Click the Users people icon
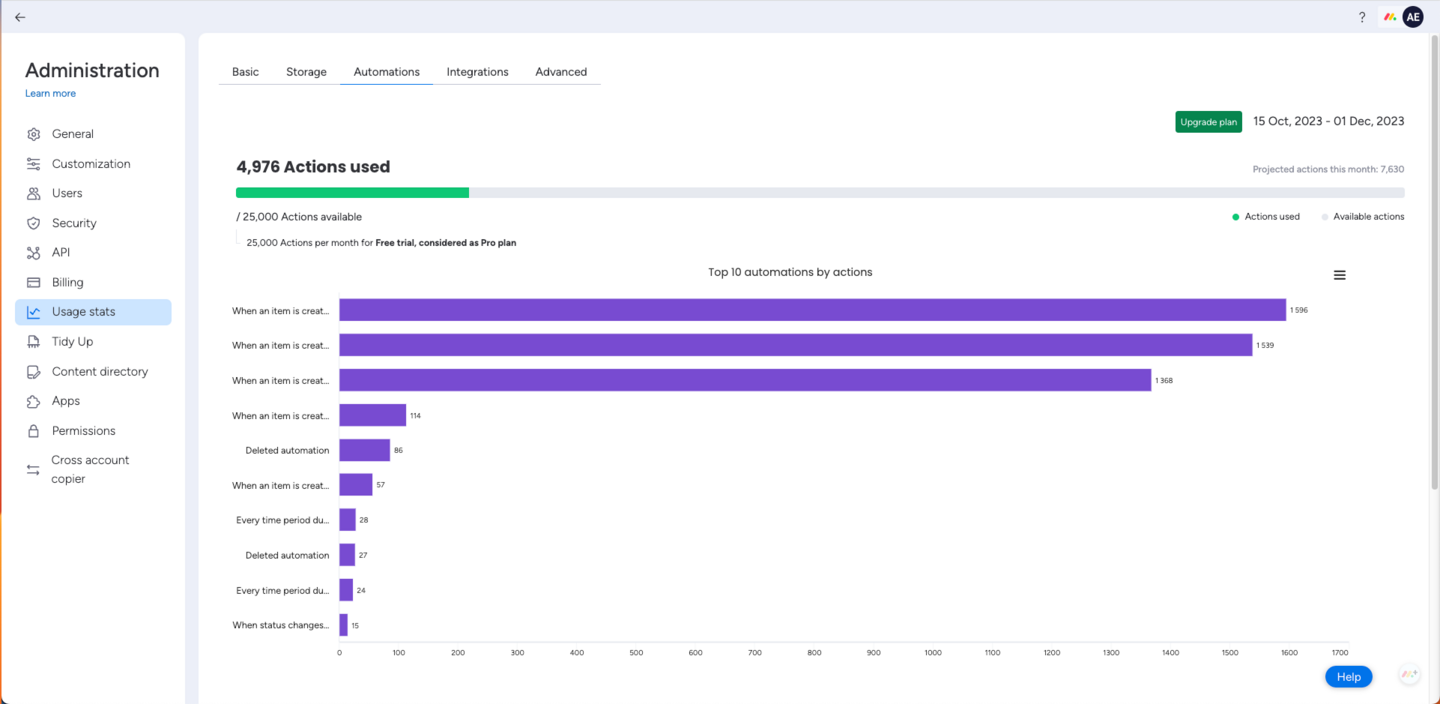 point(34,193)
